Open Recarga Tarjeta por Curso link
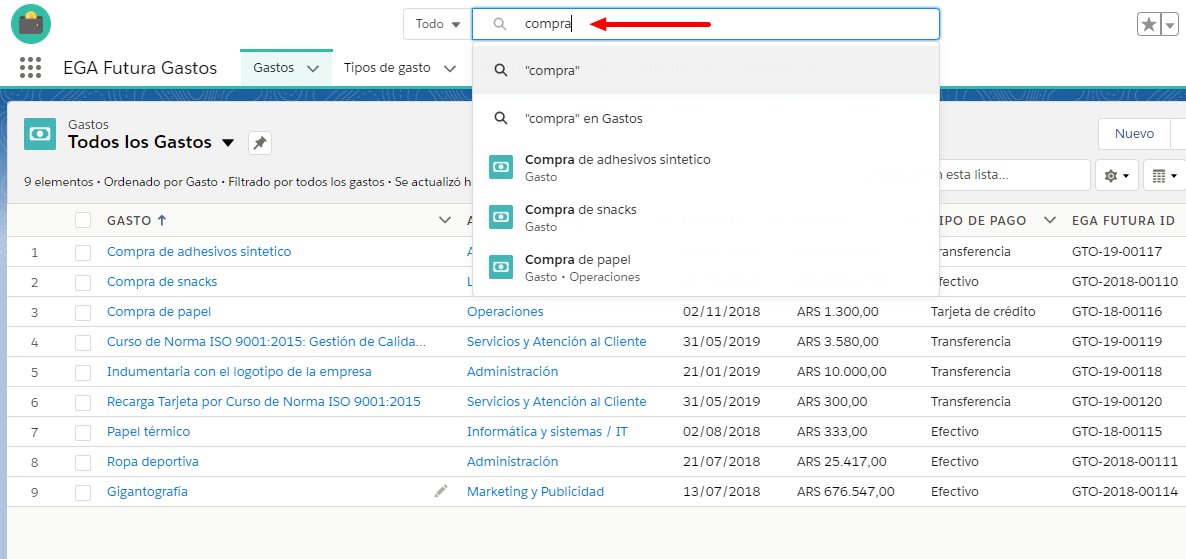The width and height of the screenshot is (1186, 559). 264,401
